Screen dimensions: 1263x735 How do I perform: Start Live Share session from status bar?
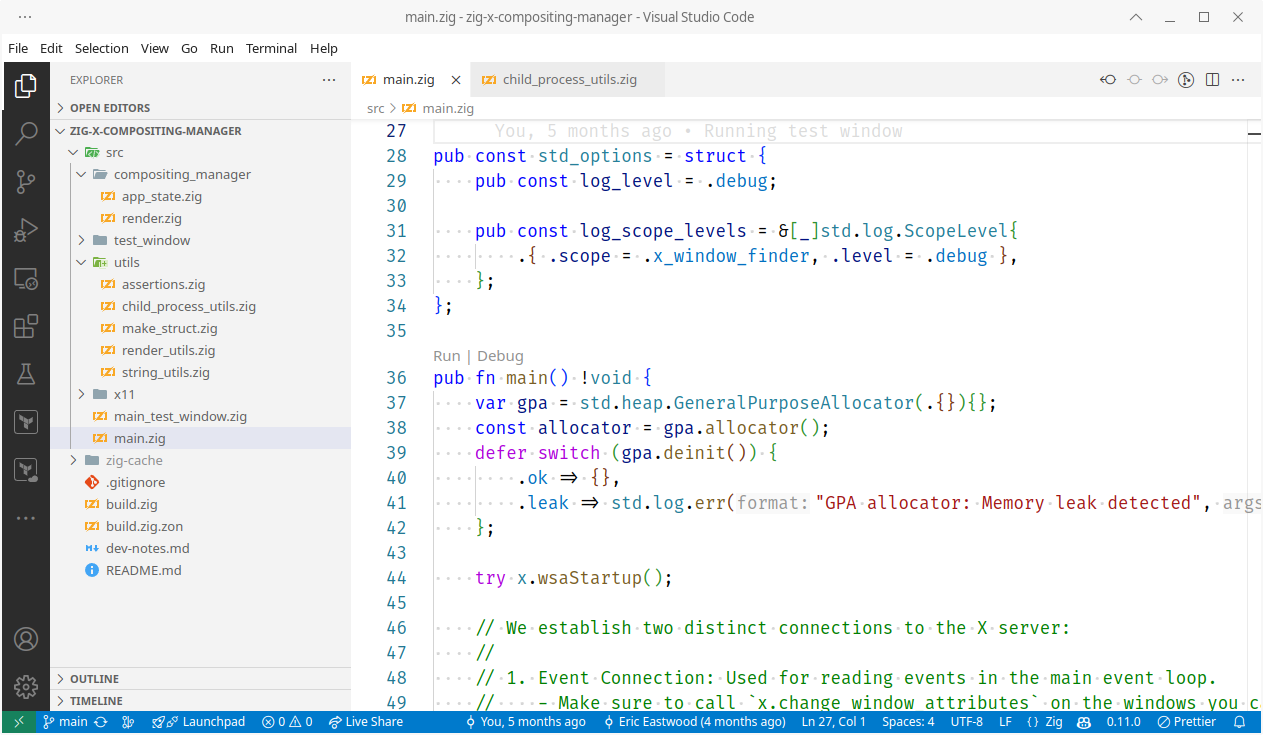click(x=366, y=722)
